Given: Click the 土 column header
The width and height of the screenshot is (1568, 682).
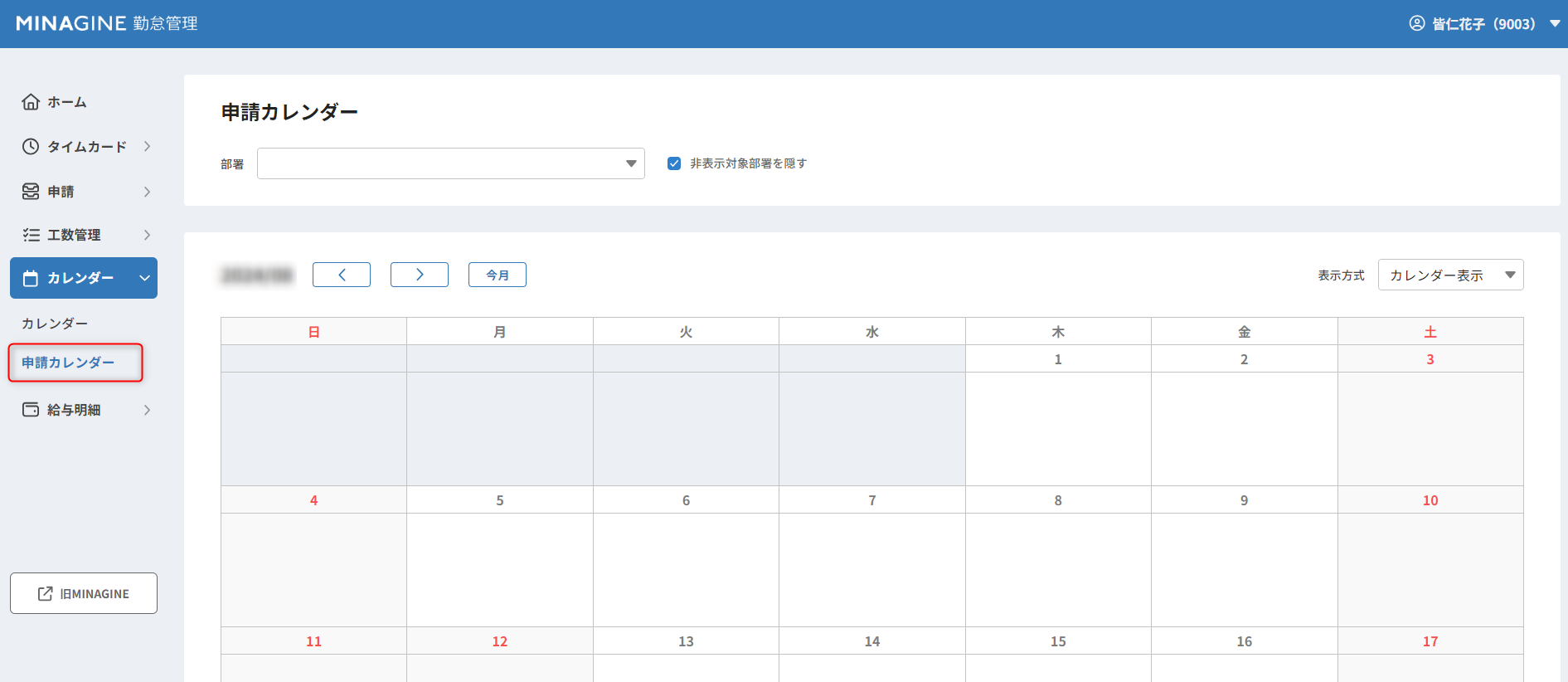Looking at the screenshot, I should (1430, 332).
